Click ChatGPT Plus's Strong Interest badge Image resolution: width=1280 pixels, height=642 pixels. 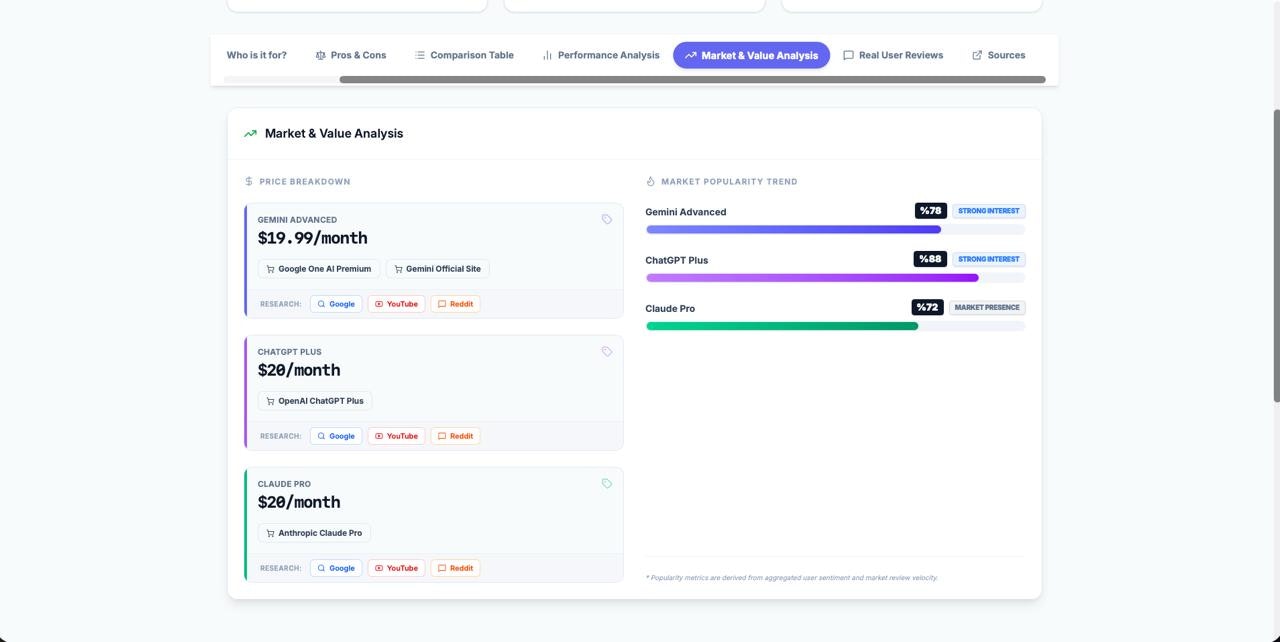click(989, 259)
